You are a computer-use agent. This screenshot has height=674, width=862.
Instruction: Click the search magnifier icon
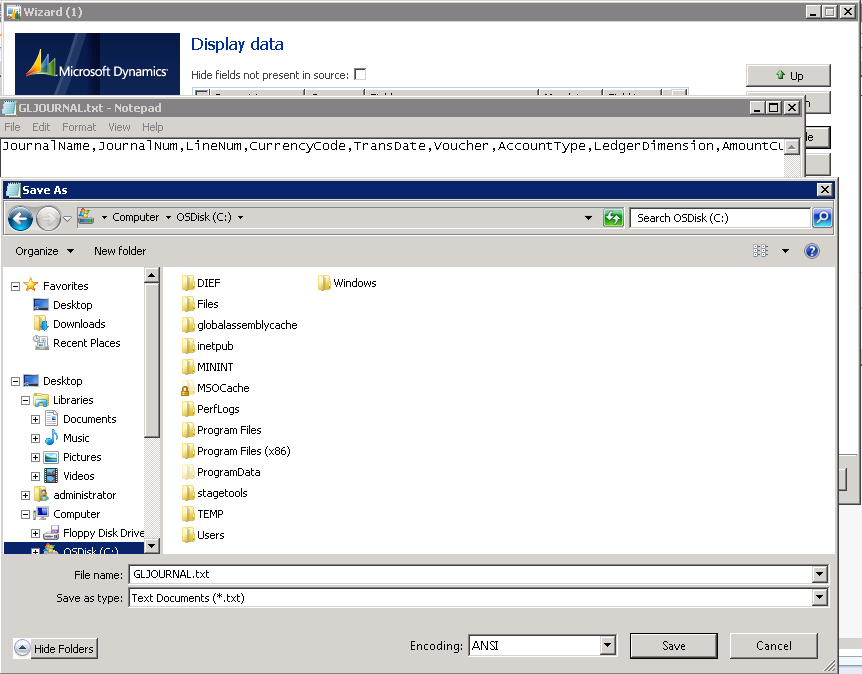point(821,218)
